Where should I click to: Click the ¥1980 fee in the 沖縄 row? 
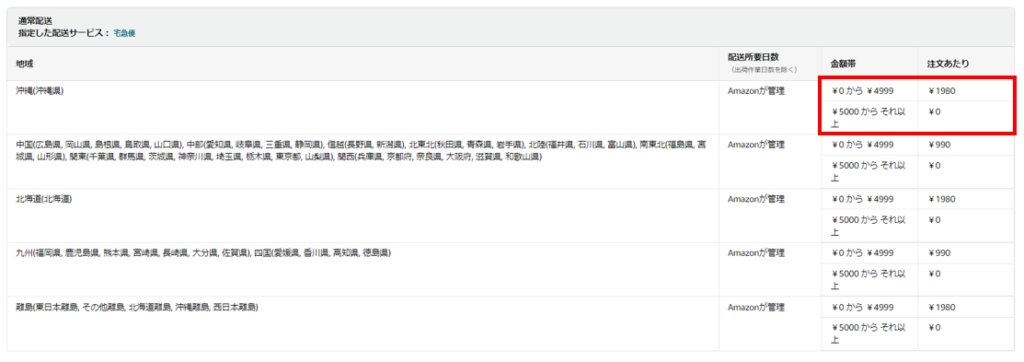click(942, 91)
